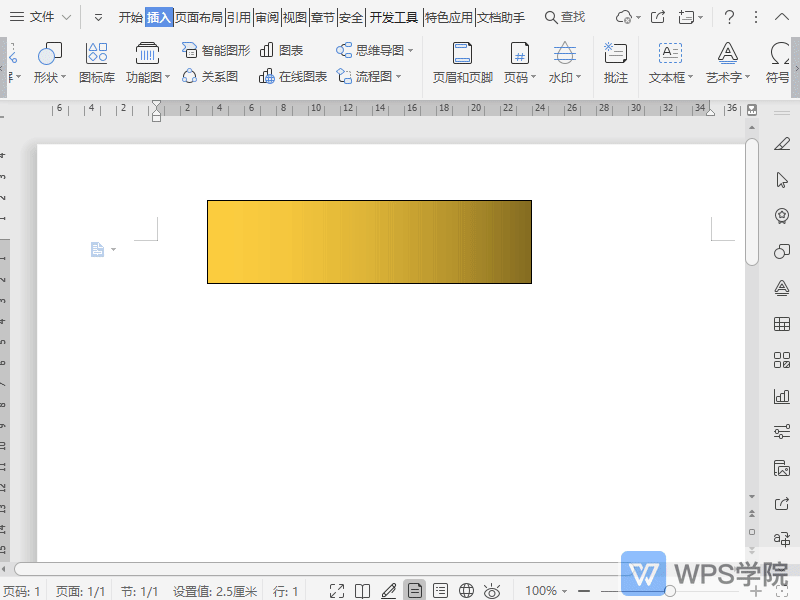The image size is (800, 600).
Task: Open the 关系图 relationship diagram tool
Action: tap(210, 76)
